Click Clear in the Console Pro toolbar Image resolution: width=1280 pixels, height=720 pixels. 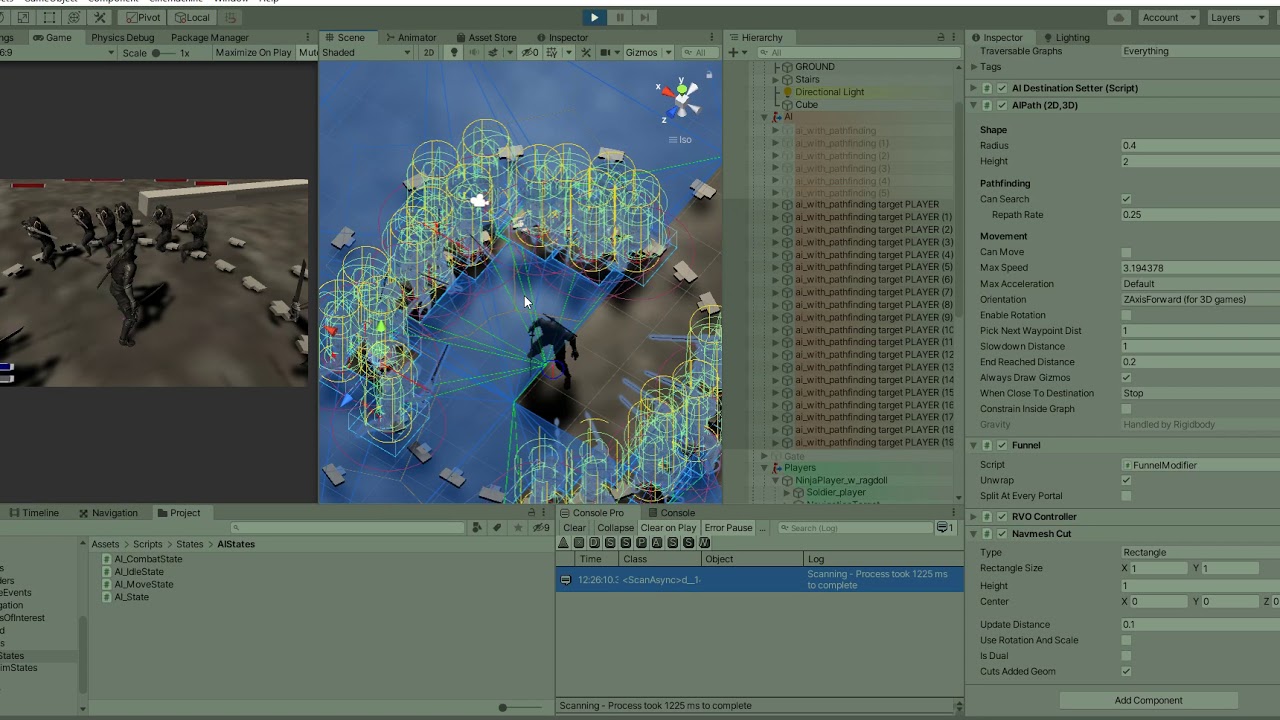[574, 528]
